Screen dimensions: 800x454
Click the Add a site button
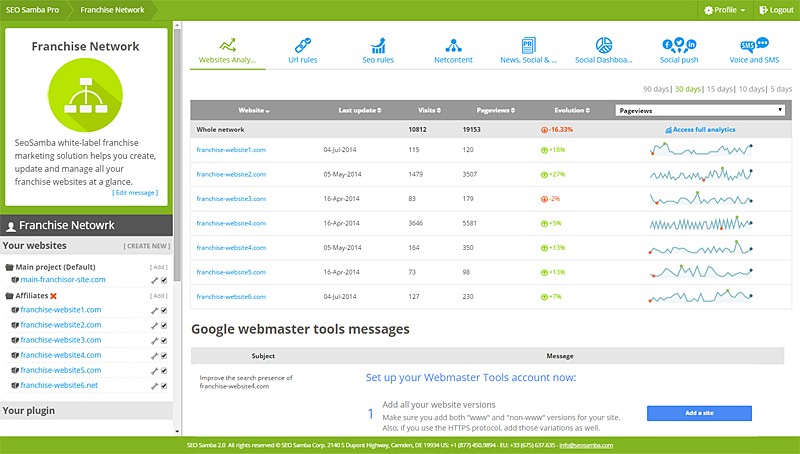click(x=699, y=413)
